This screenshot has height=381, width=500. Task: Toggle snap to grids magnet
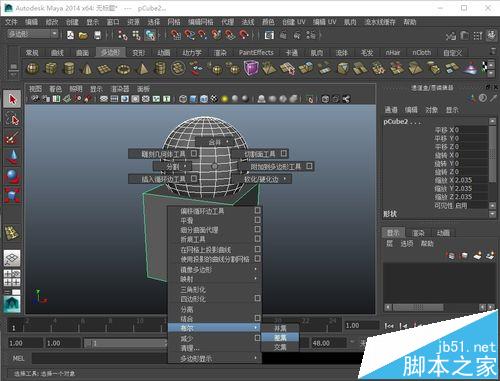click(x=175, y=35)
